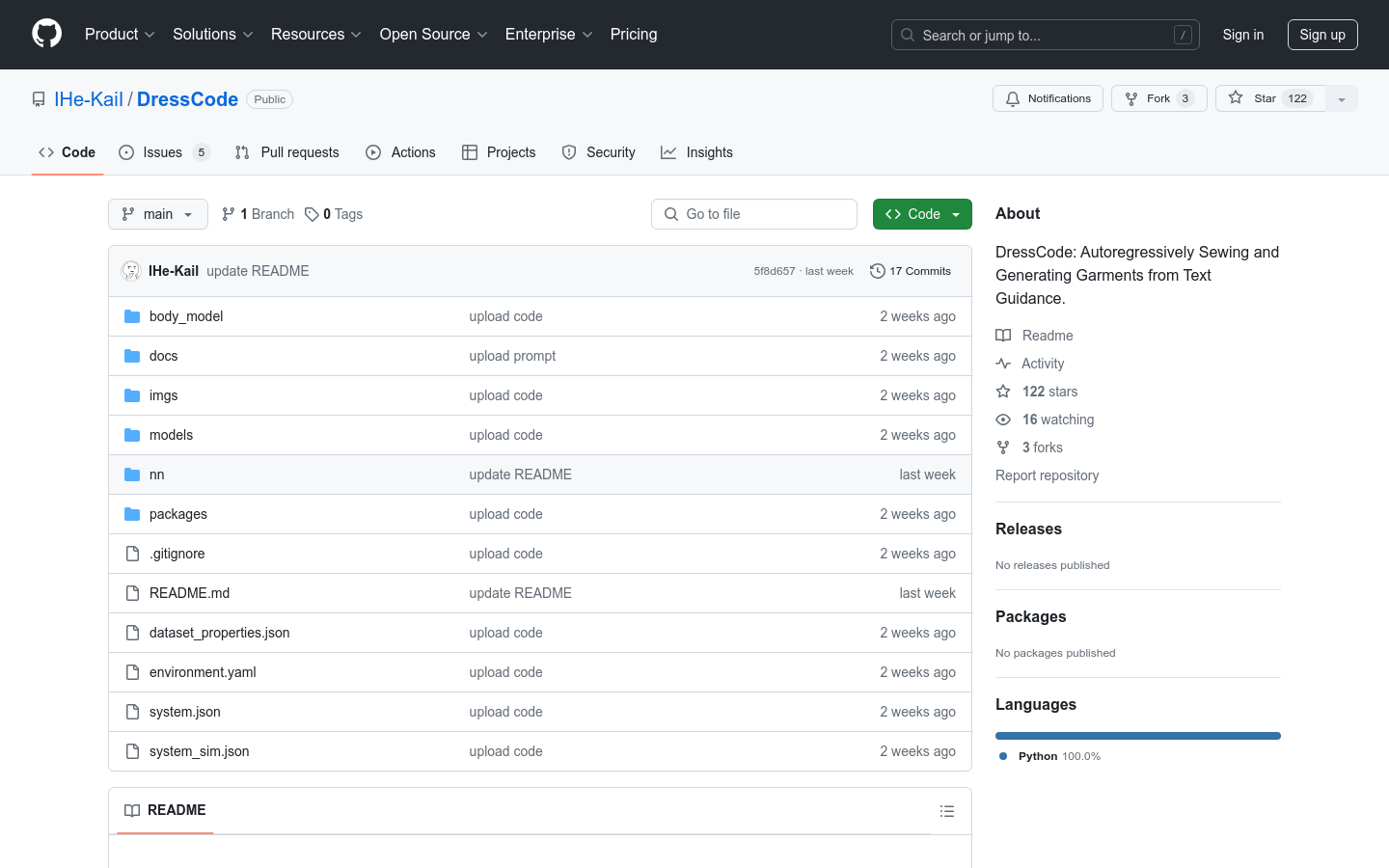The height and width of the screenshot is (868, 1389).
Task: Expand the Solutions menu
Action: tap(213, 35)
